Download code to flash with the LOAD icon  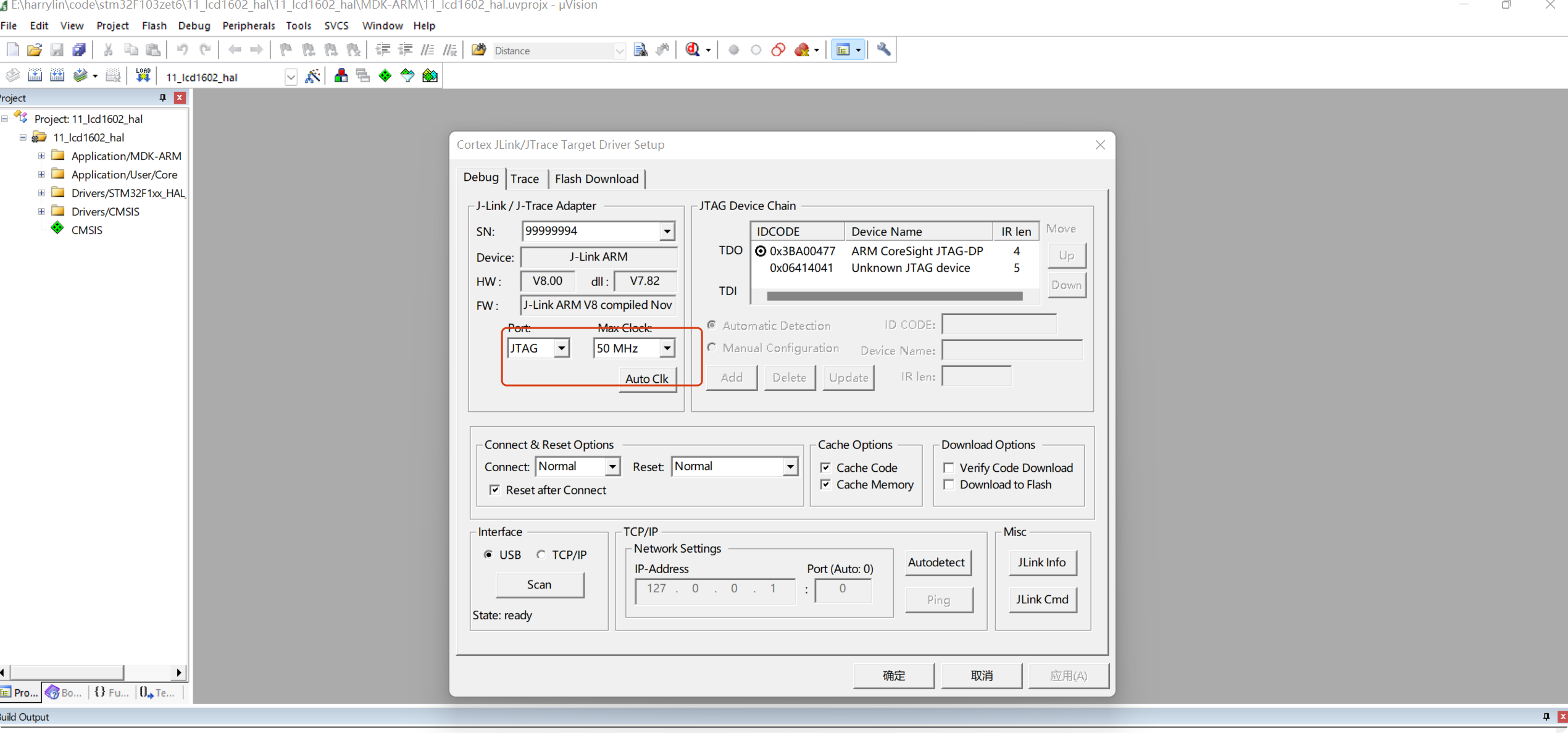(143, 76)
